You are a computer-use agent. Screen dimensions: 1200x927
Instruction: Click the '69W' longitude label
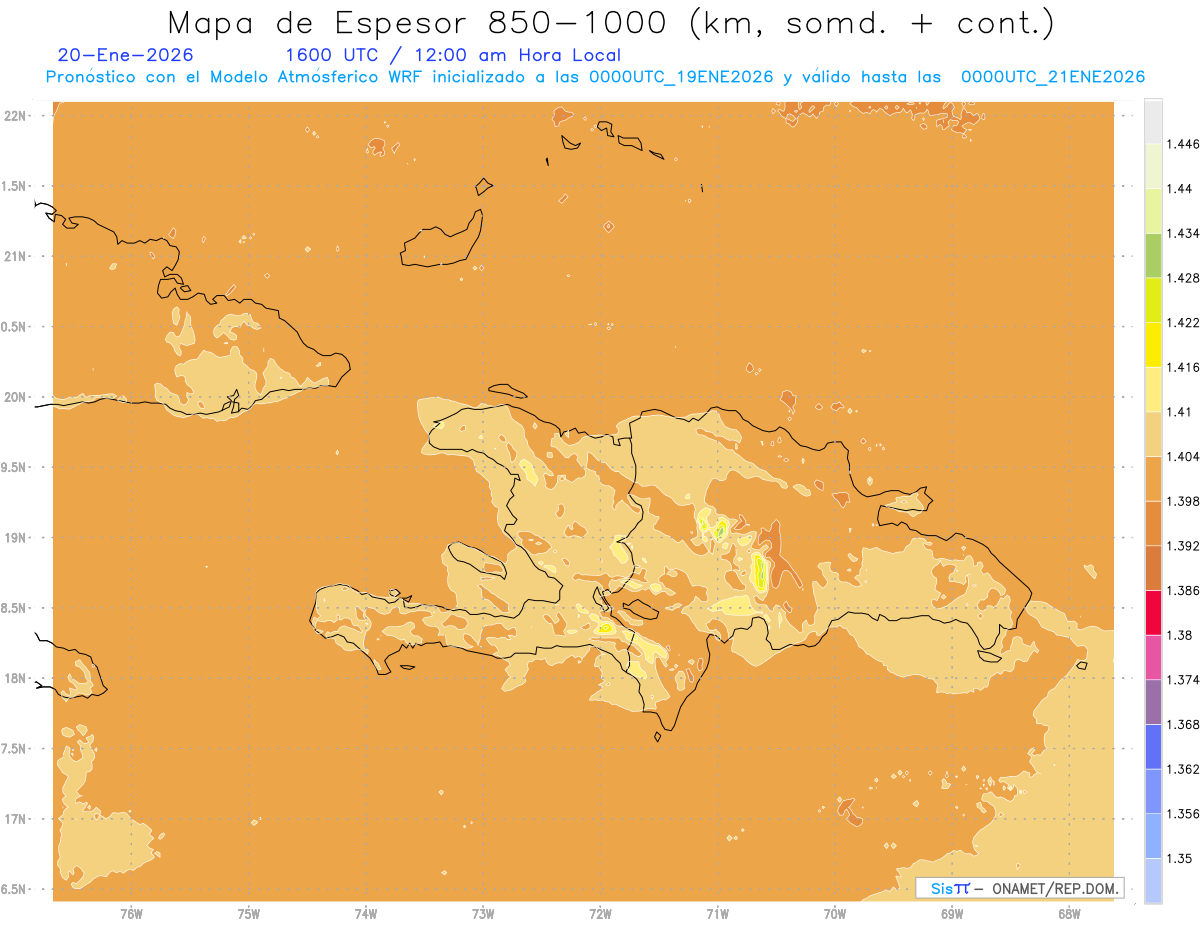[x=952, y=914]
